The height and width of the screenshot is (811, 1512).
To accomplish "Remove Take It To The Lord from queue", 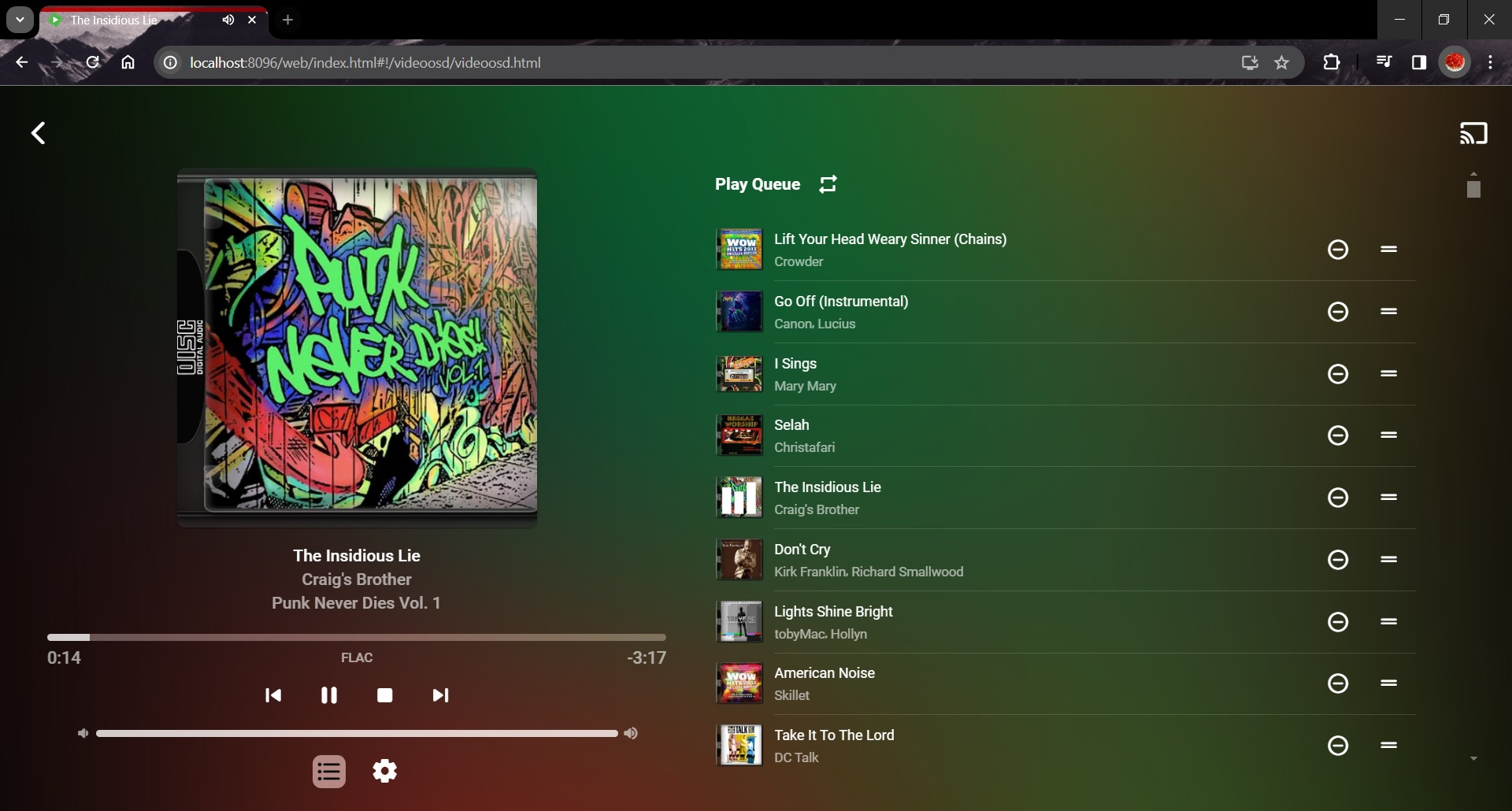I will click(x=1338, y=746).
